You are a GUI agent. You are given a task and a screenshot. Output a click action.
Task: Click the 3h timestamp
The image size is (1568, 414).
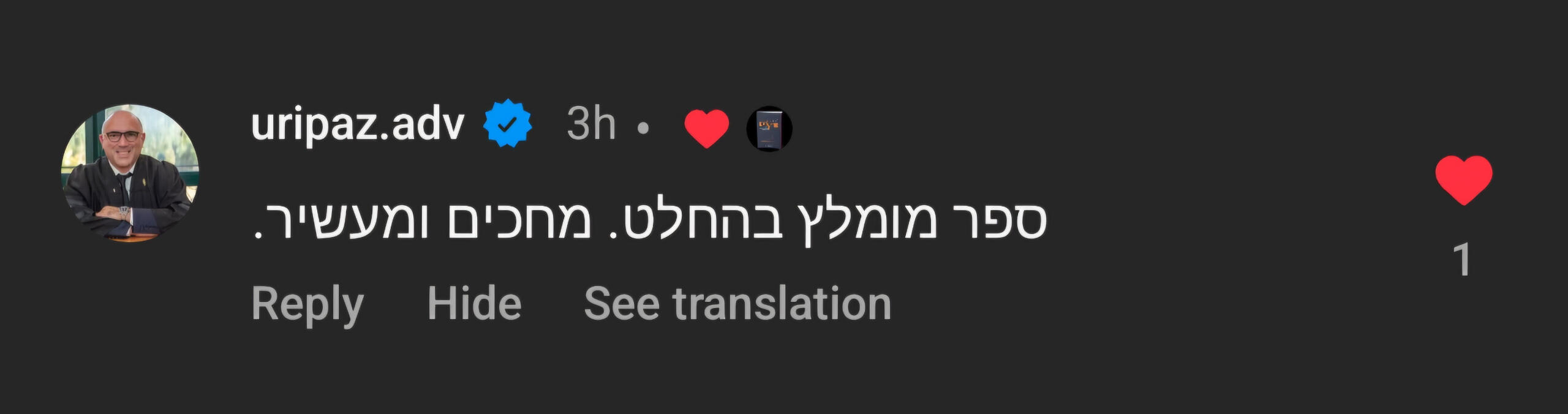click(x=590, y=124)
